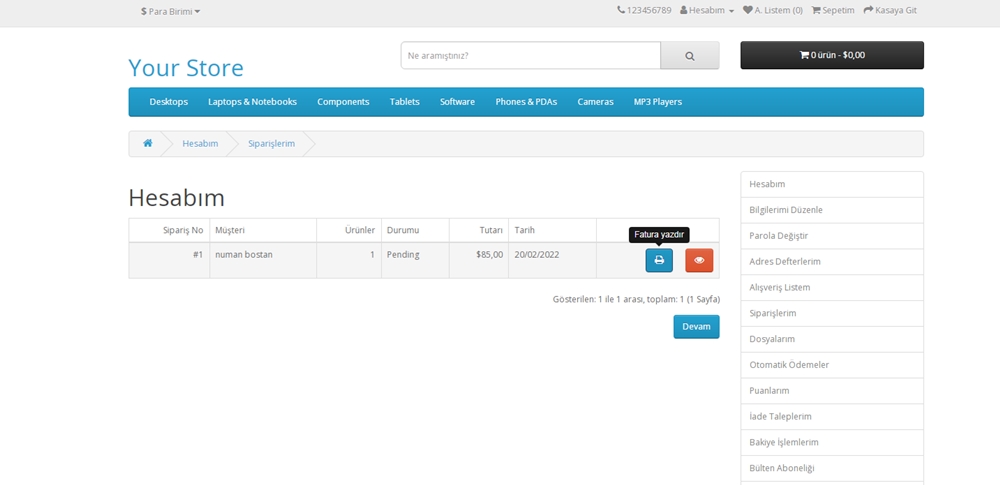Call store phone number 123456789
This screenshot has width=1000, height=485.
(644, 10)
